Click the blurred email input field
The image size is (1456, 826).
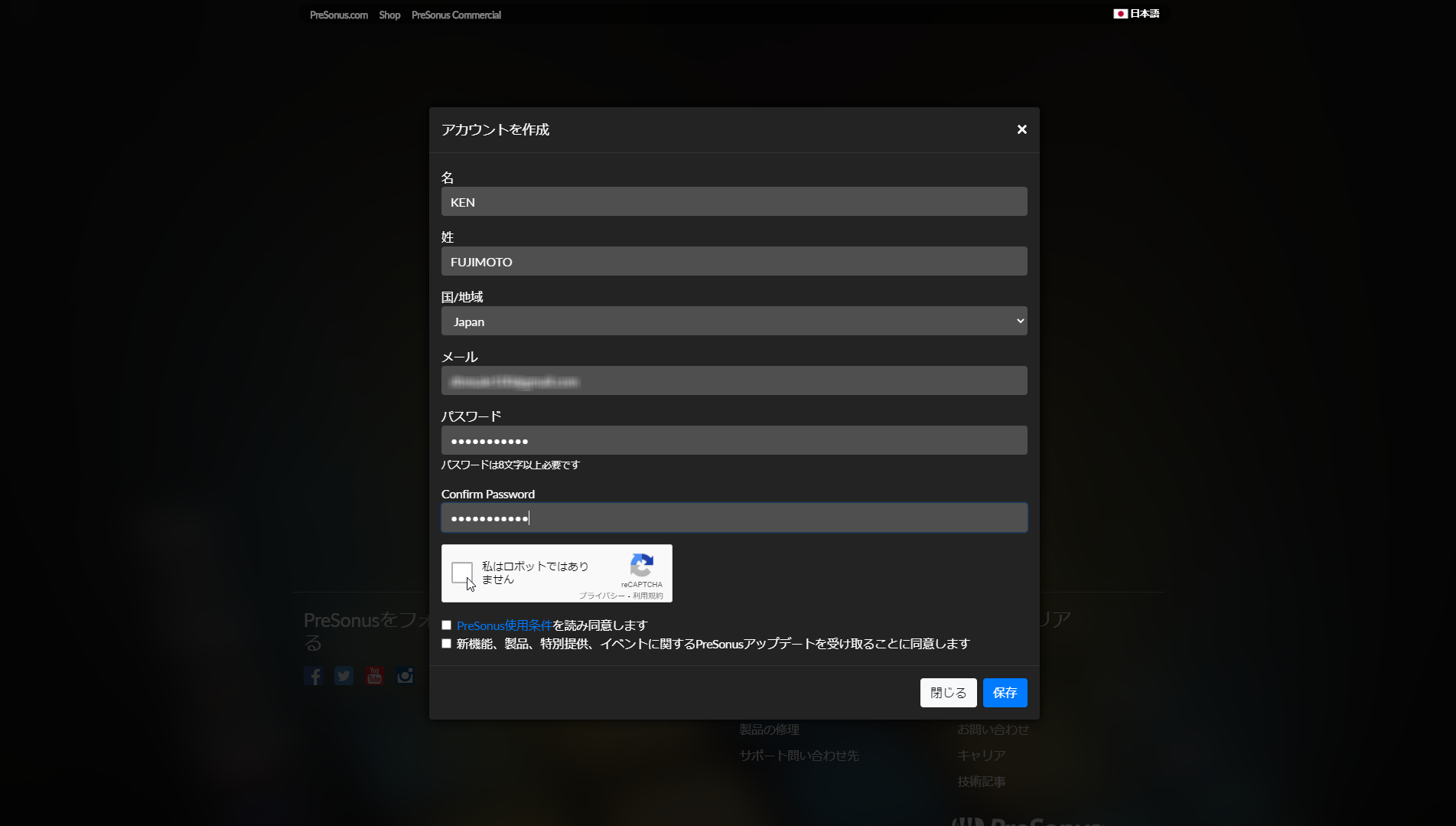click(x=734, y=380)
